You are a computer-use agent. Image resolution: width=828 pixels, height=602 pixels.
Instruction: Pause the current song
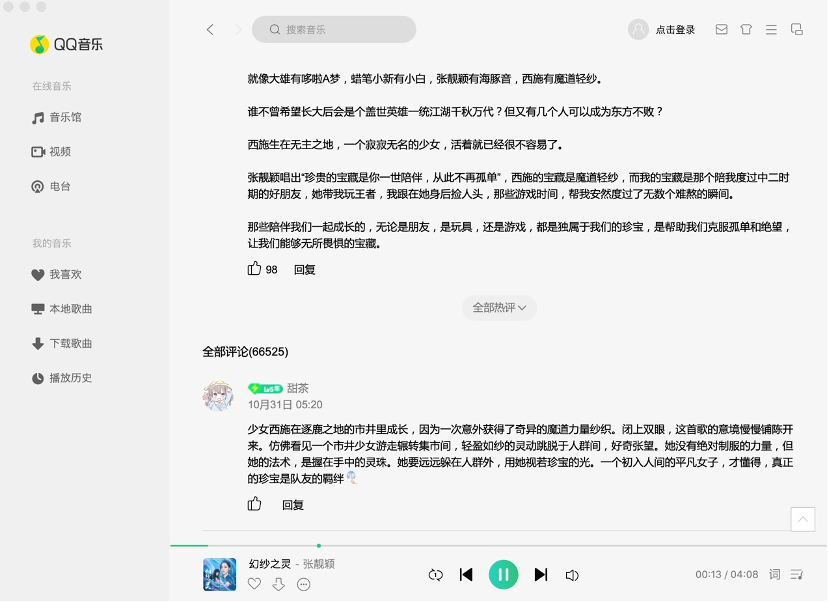pyautogui.click(x=503, y=575)
